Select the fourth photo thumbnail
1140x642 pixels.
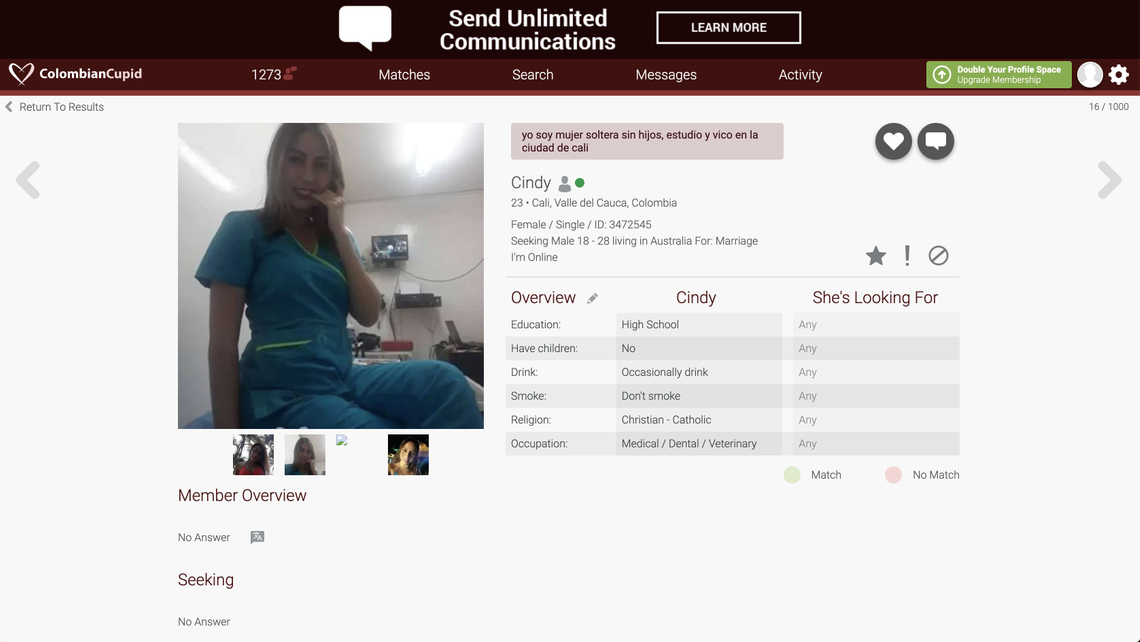(408, 454)
